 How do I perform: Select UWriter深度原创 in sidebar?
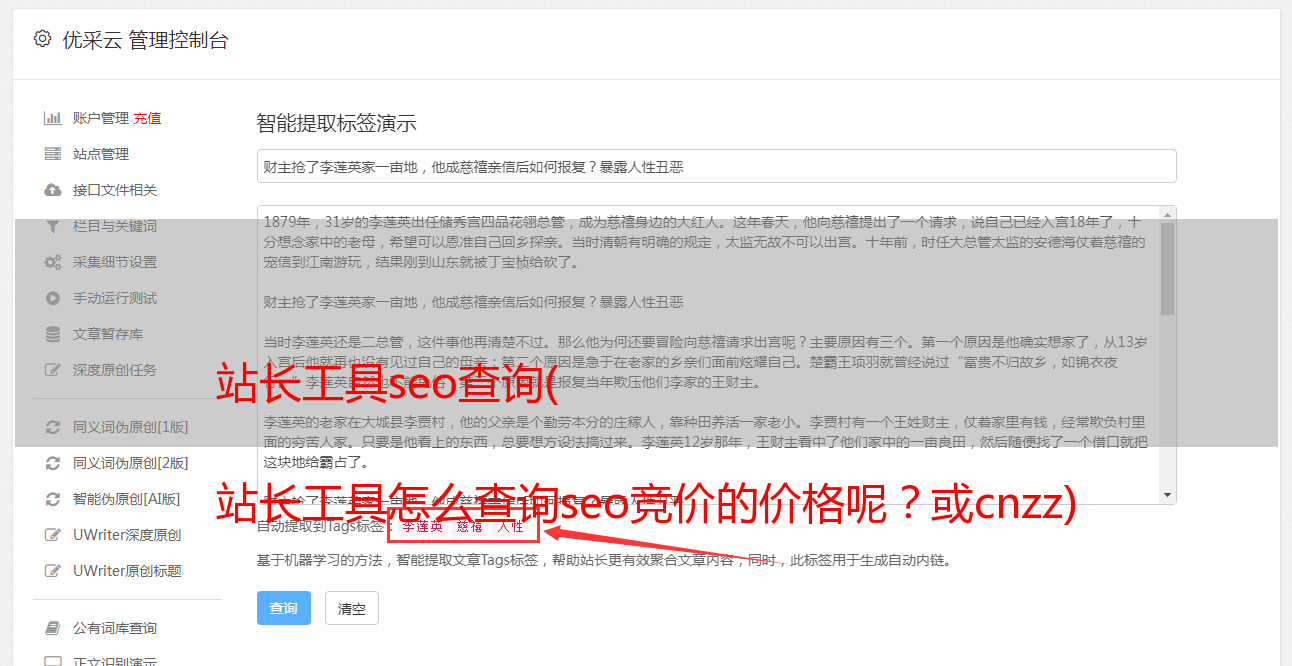point(126,535)
